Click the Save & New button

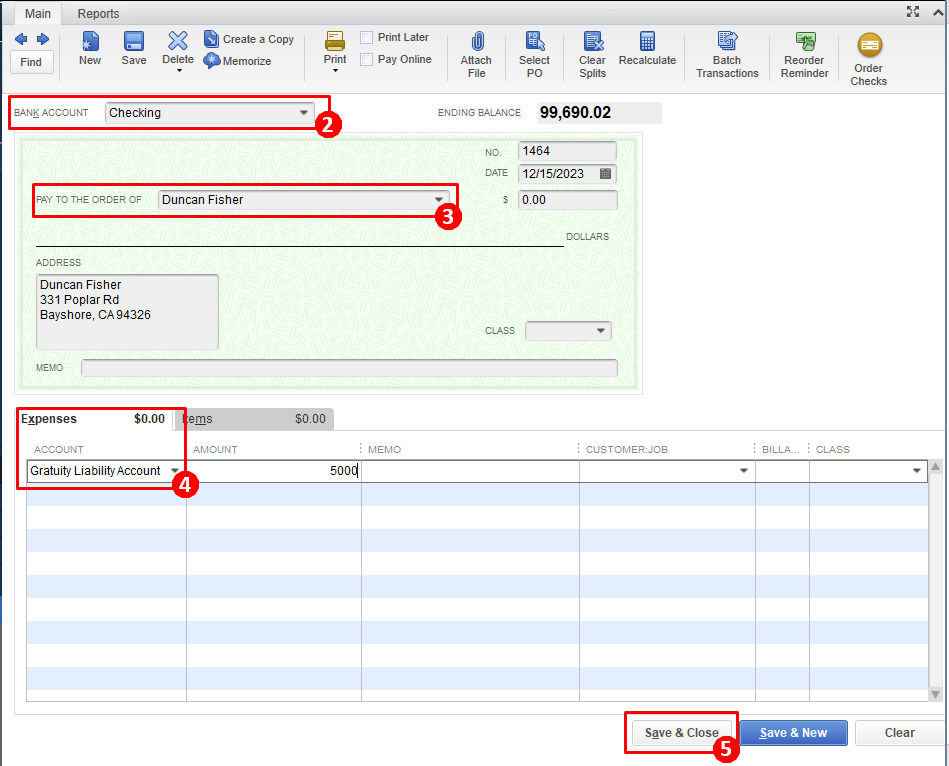coord(793,733)
